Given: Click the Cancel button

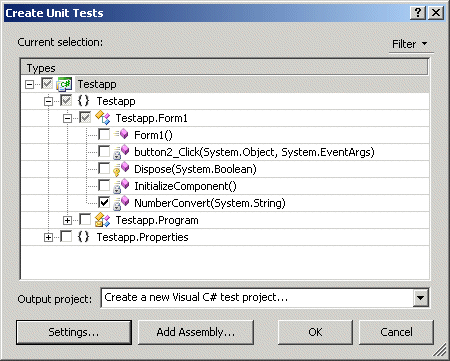Looking at the screenshot, I should (x=396, y=332).
